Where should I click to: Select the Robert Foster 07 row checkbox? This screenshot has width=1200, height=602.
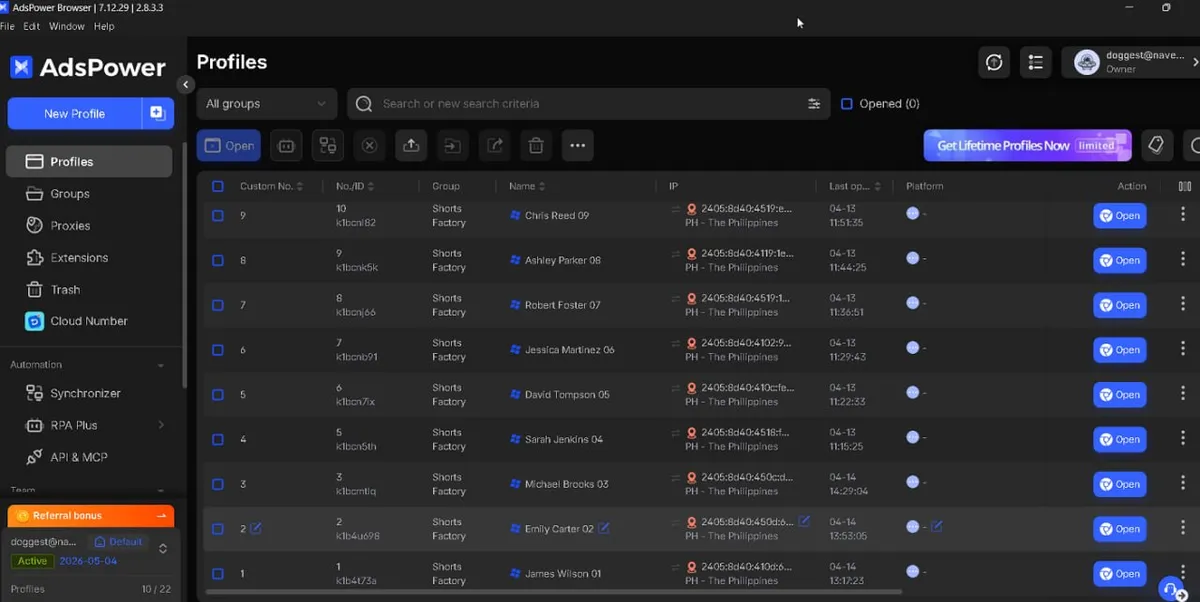point(218,305)
